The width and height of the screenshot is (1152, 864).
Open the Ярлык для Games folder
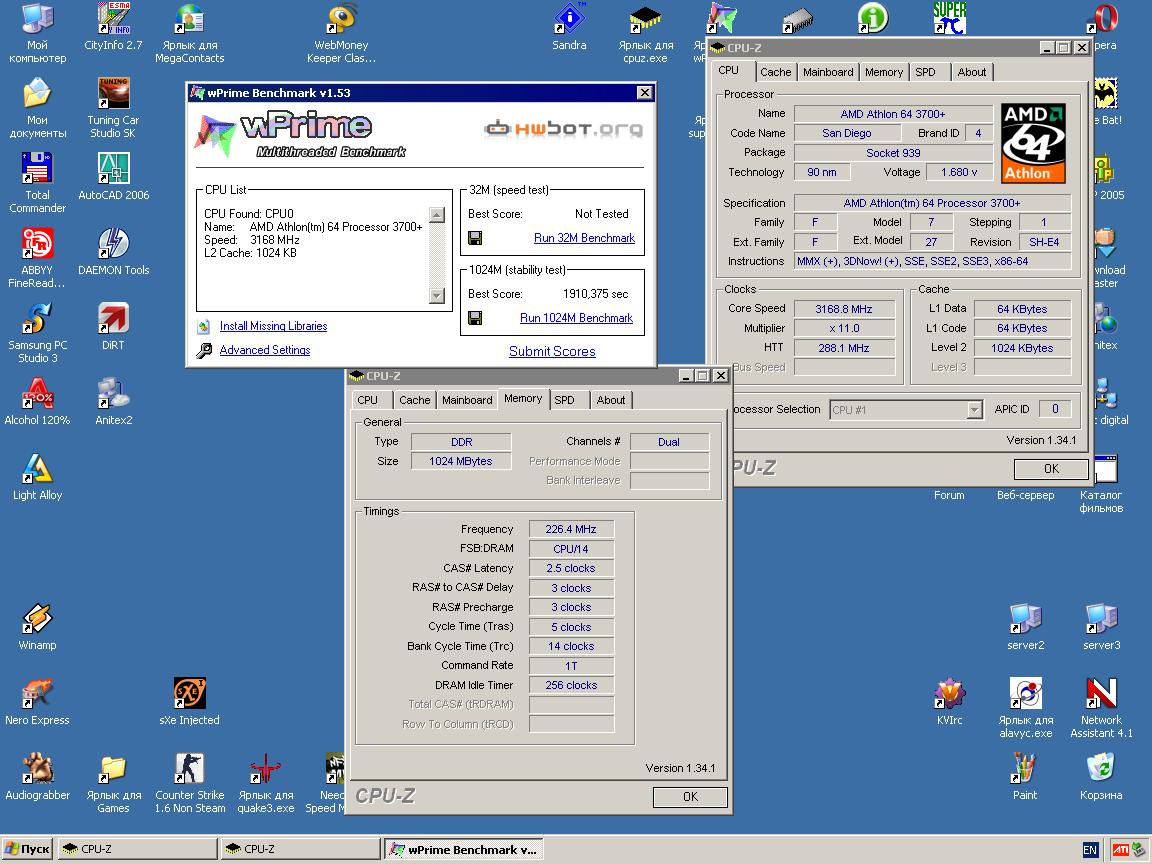pos(113,770)
